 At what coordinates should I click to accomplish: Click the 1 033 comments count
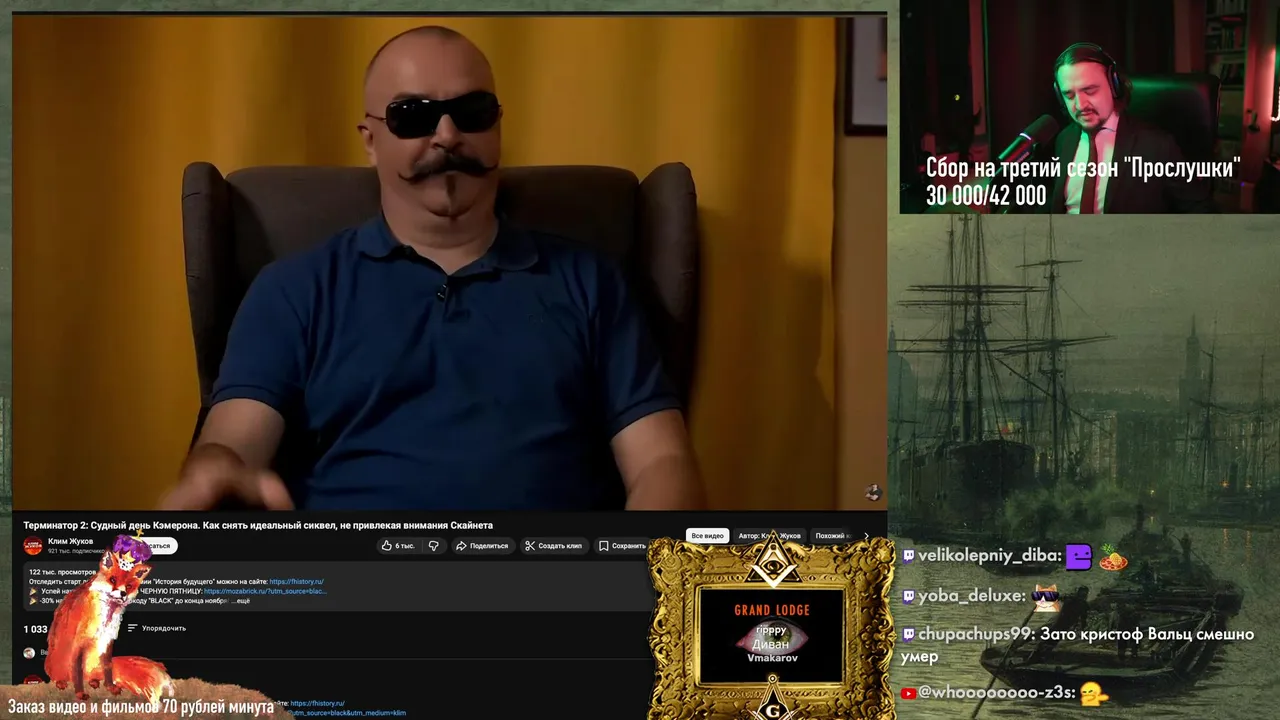[x=36, y=629]
